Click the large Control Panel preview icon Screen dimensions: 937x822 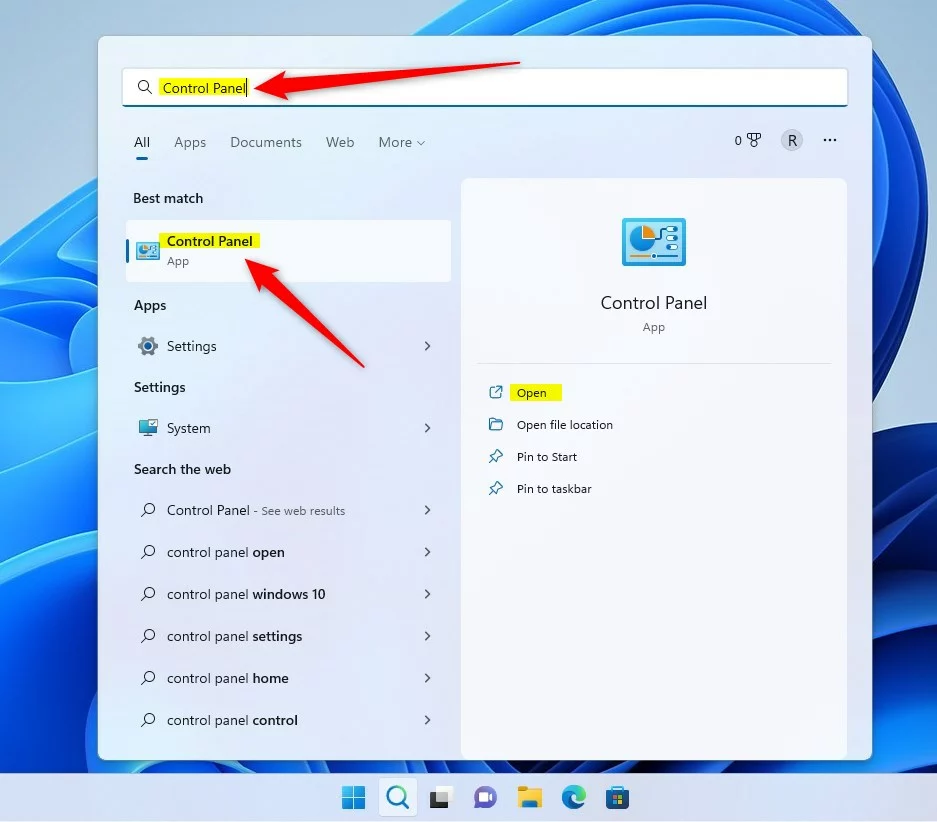tap(654, 242)
